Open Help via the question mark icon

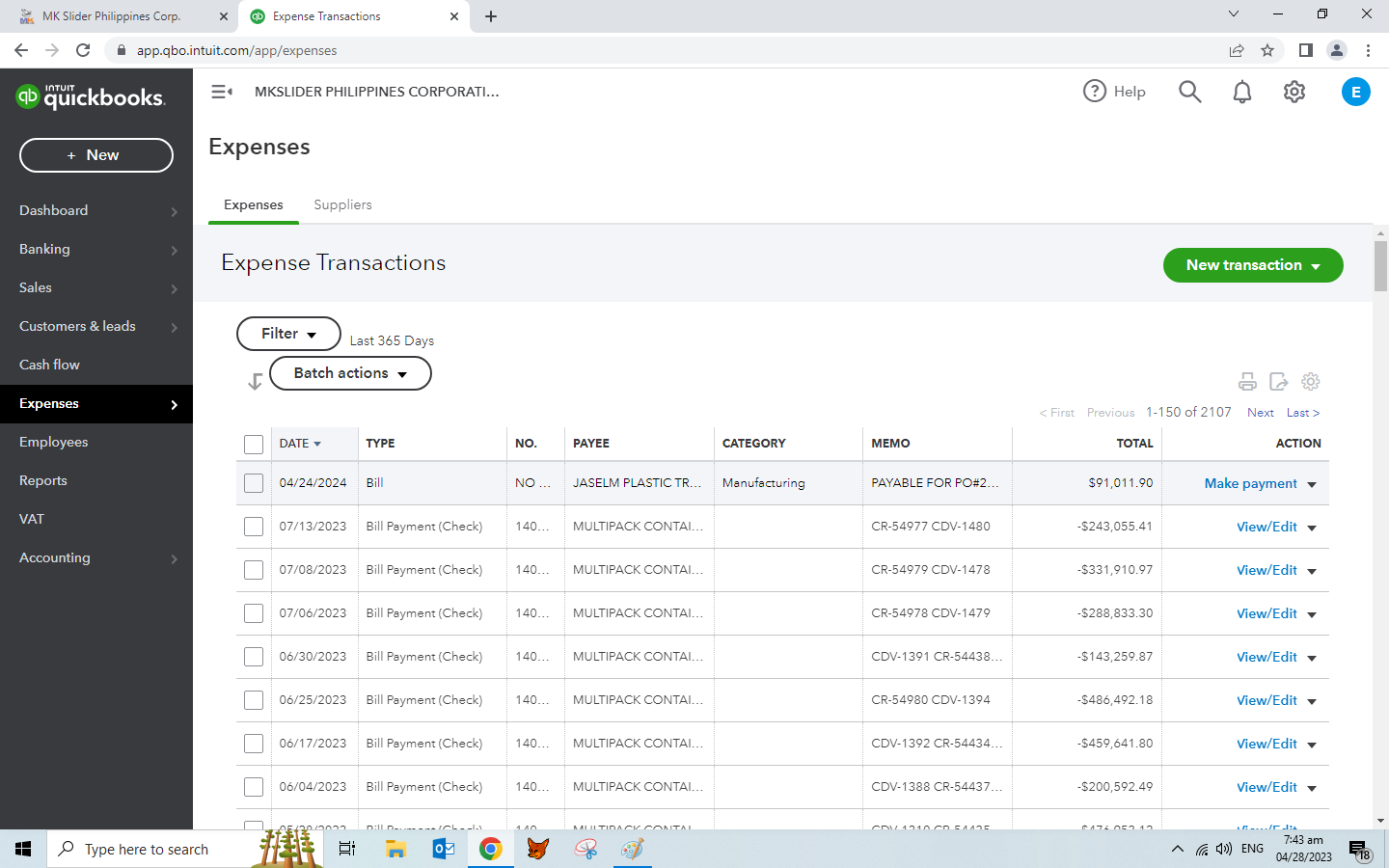pos(1095,92)
